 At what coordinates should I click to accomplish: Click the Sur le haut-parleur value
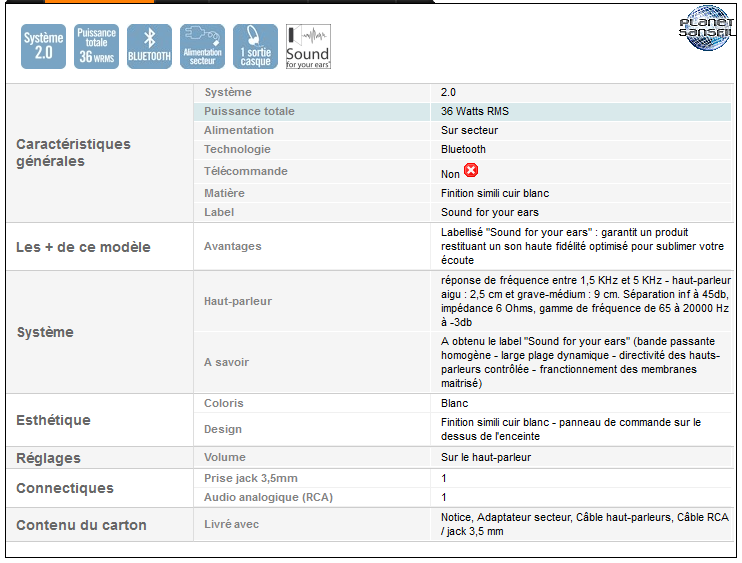tap(486, 457)
